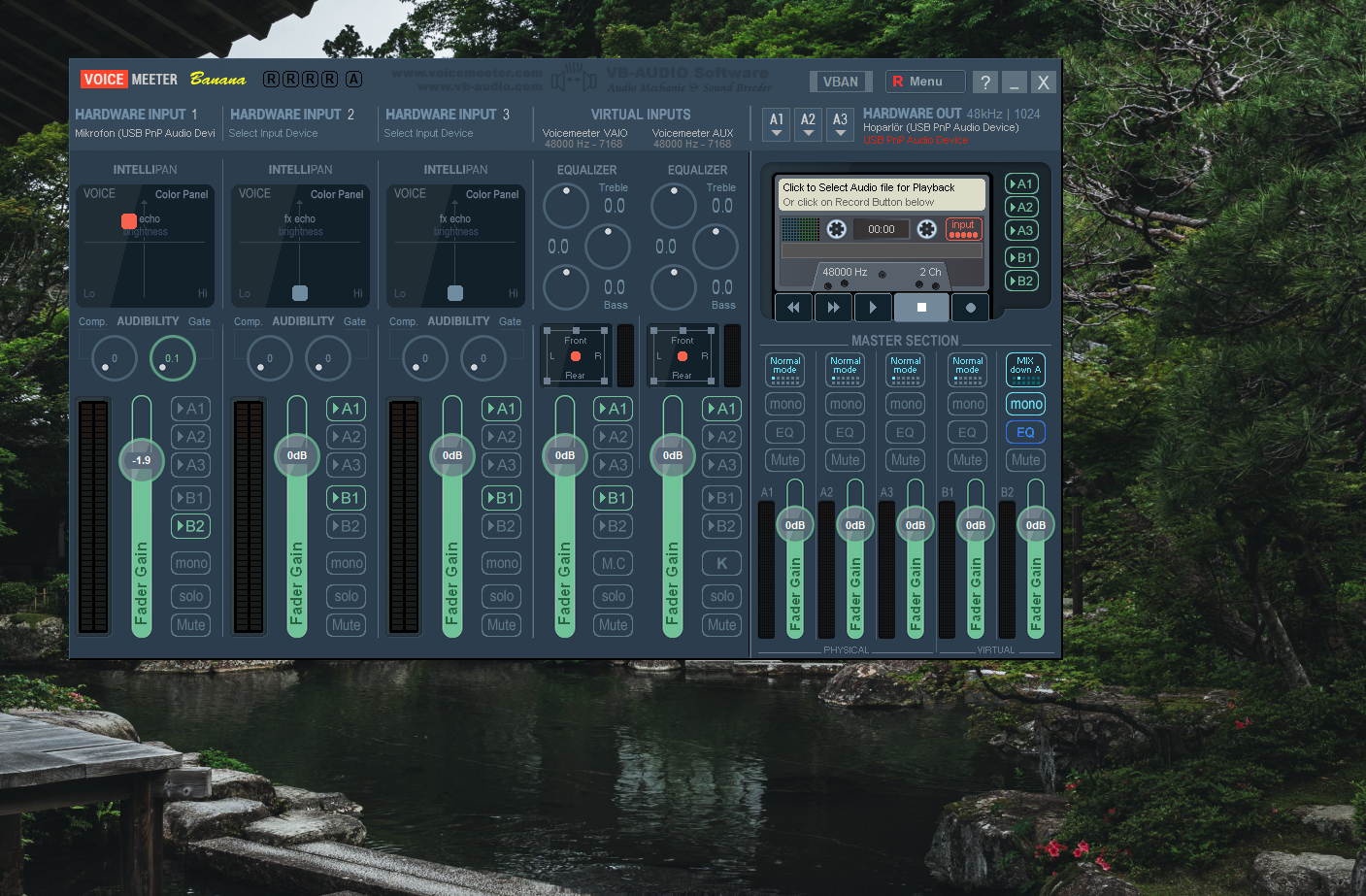Start recording with cassette Record button

click(x=970, y=307)
